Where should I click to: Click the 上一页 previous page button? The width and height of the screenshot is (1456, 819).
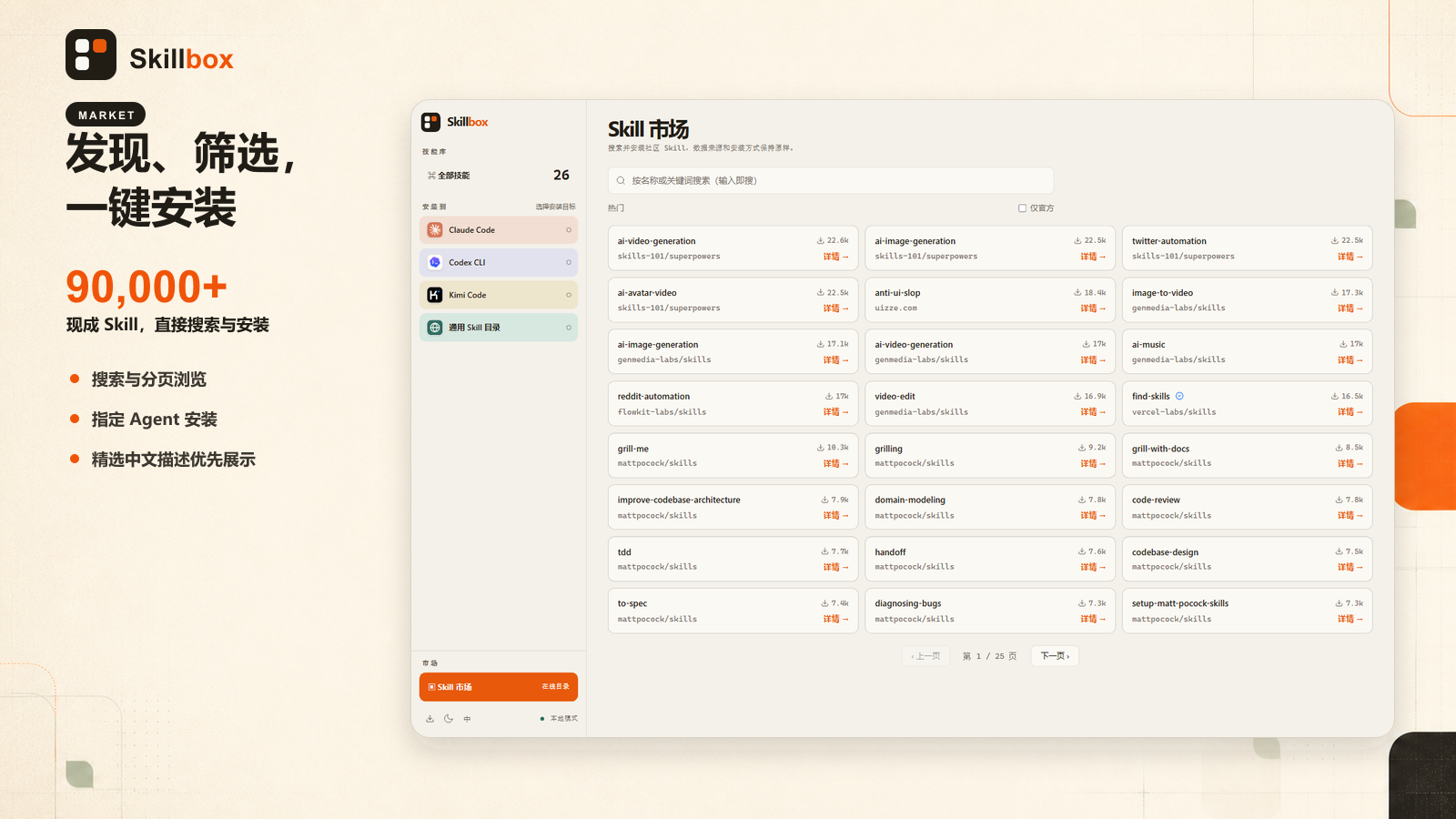point(925,656)
